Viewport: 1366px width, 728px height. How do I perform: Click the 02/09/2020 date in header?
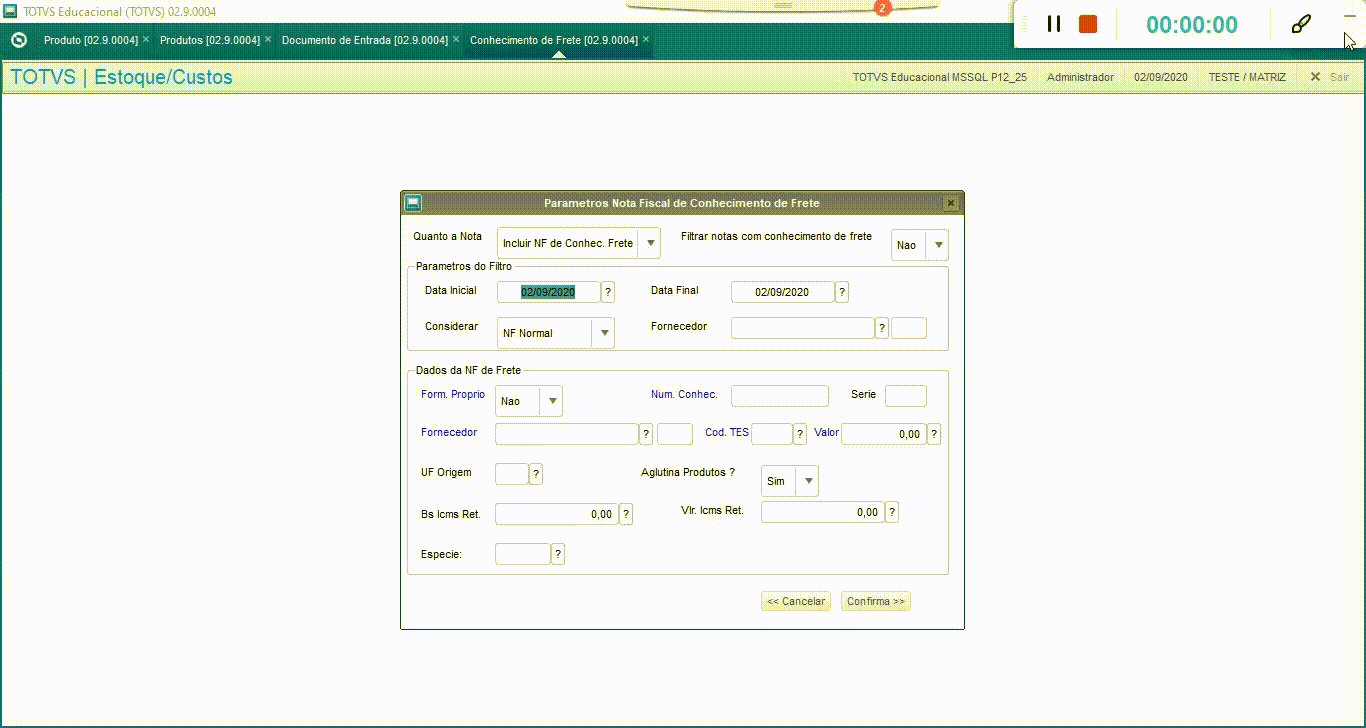tap(1161, 77)
